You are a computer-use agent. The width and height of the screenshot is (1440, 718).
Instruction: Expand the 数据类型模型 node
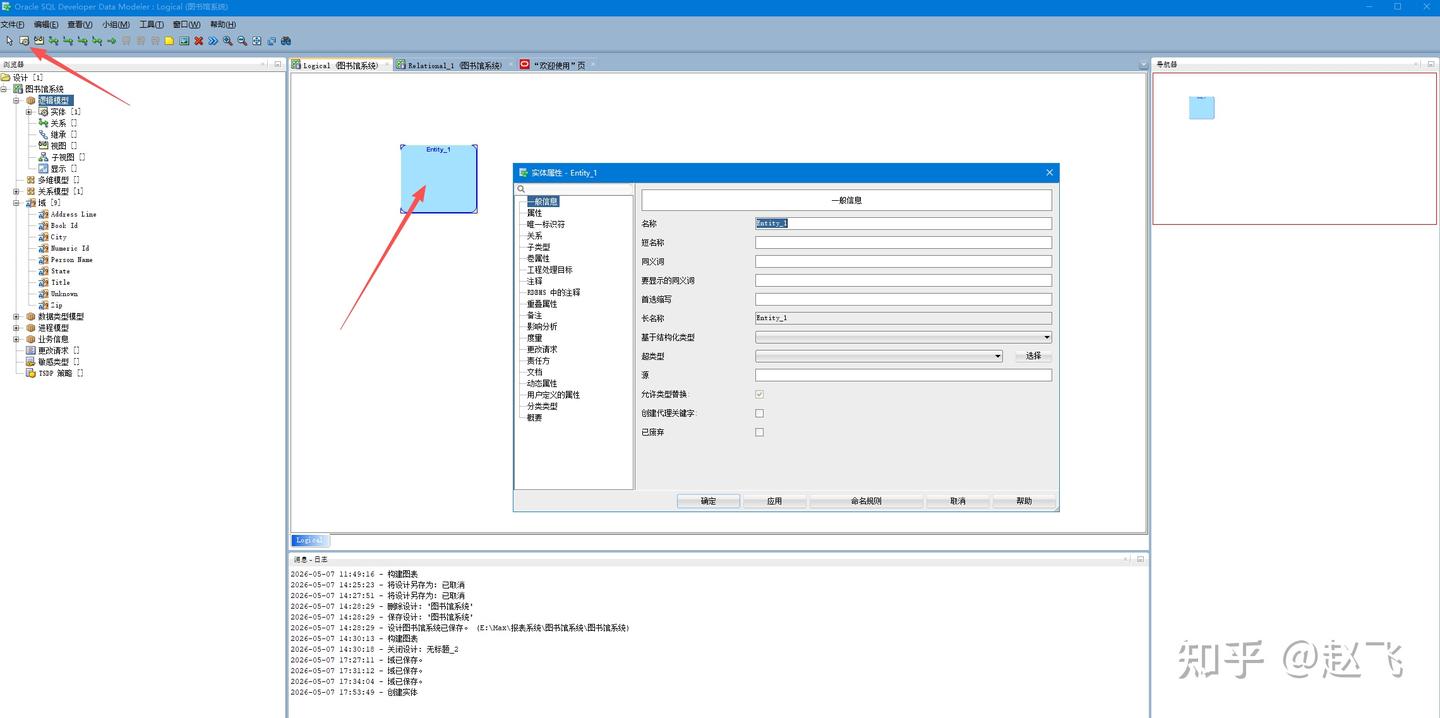[16, 316]
